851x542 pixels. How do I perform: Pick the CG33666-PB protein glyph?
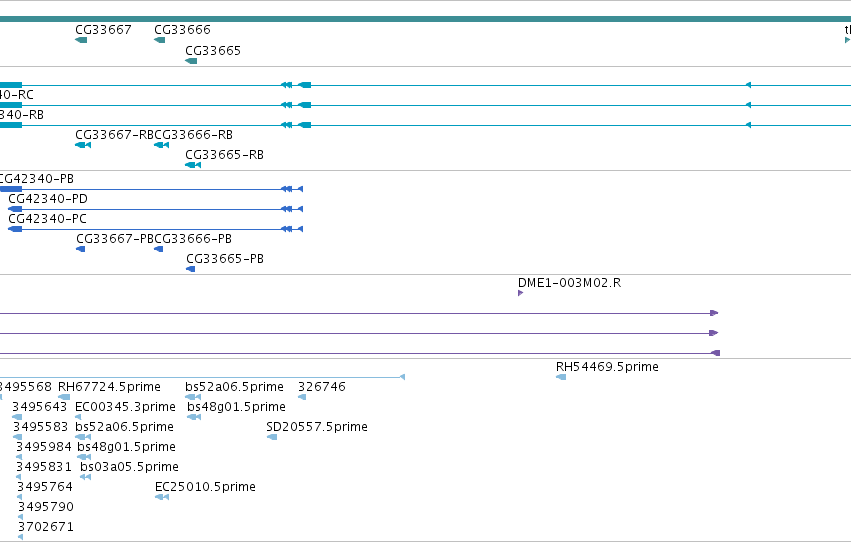coord(159,249)
